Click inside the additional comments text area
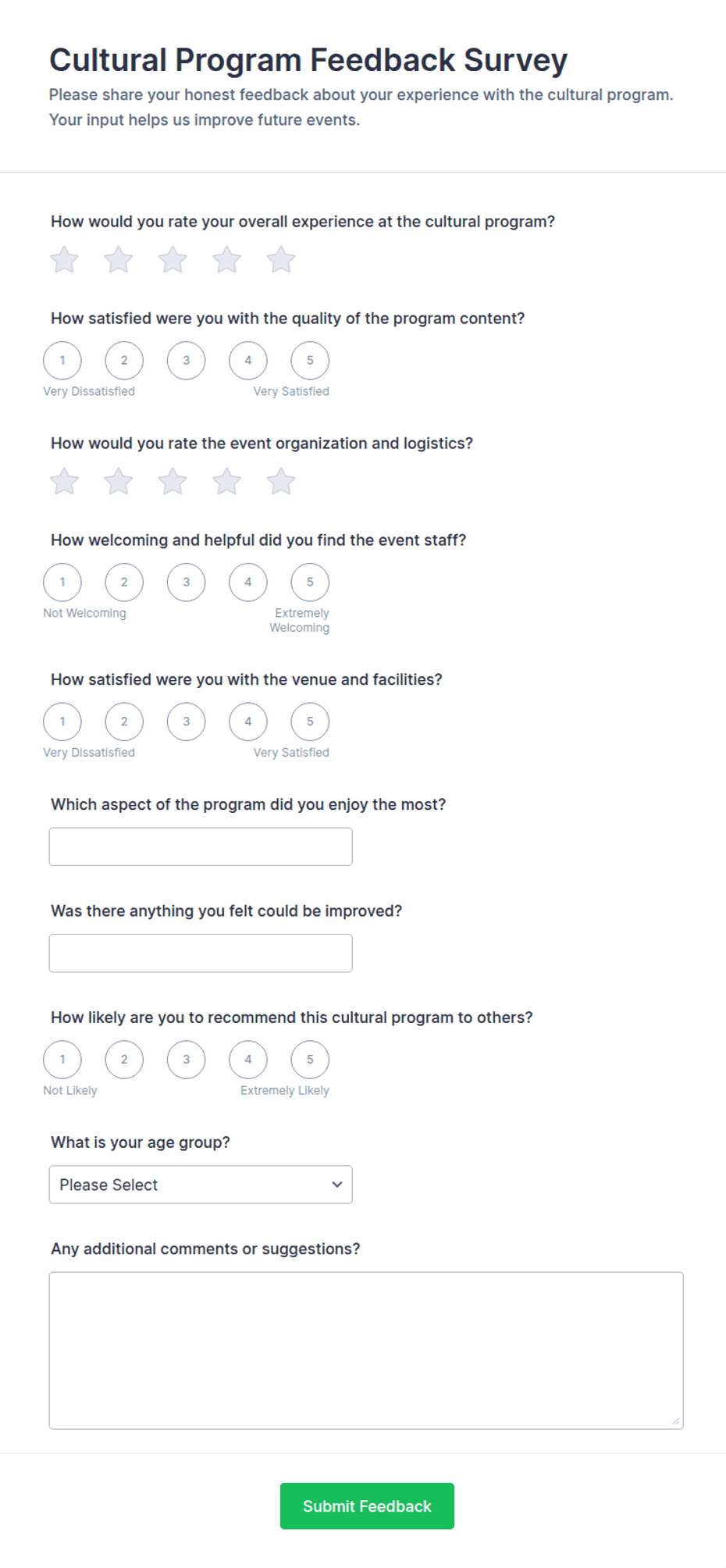This screenshot has height=1568, width=726. click(x=366, y=1351)
